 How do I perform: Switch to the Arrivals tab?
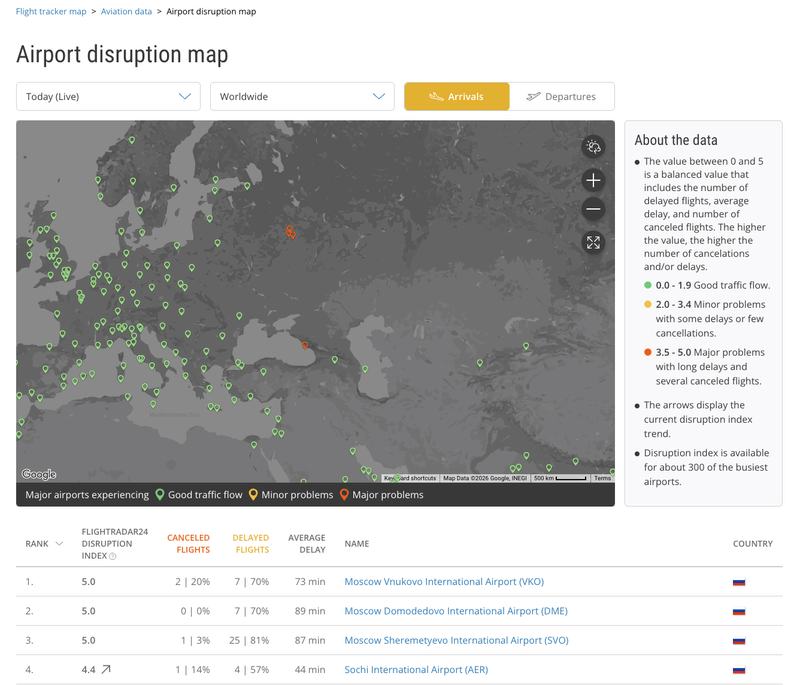click(457, 96)
